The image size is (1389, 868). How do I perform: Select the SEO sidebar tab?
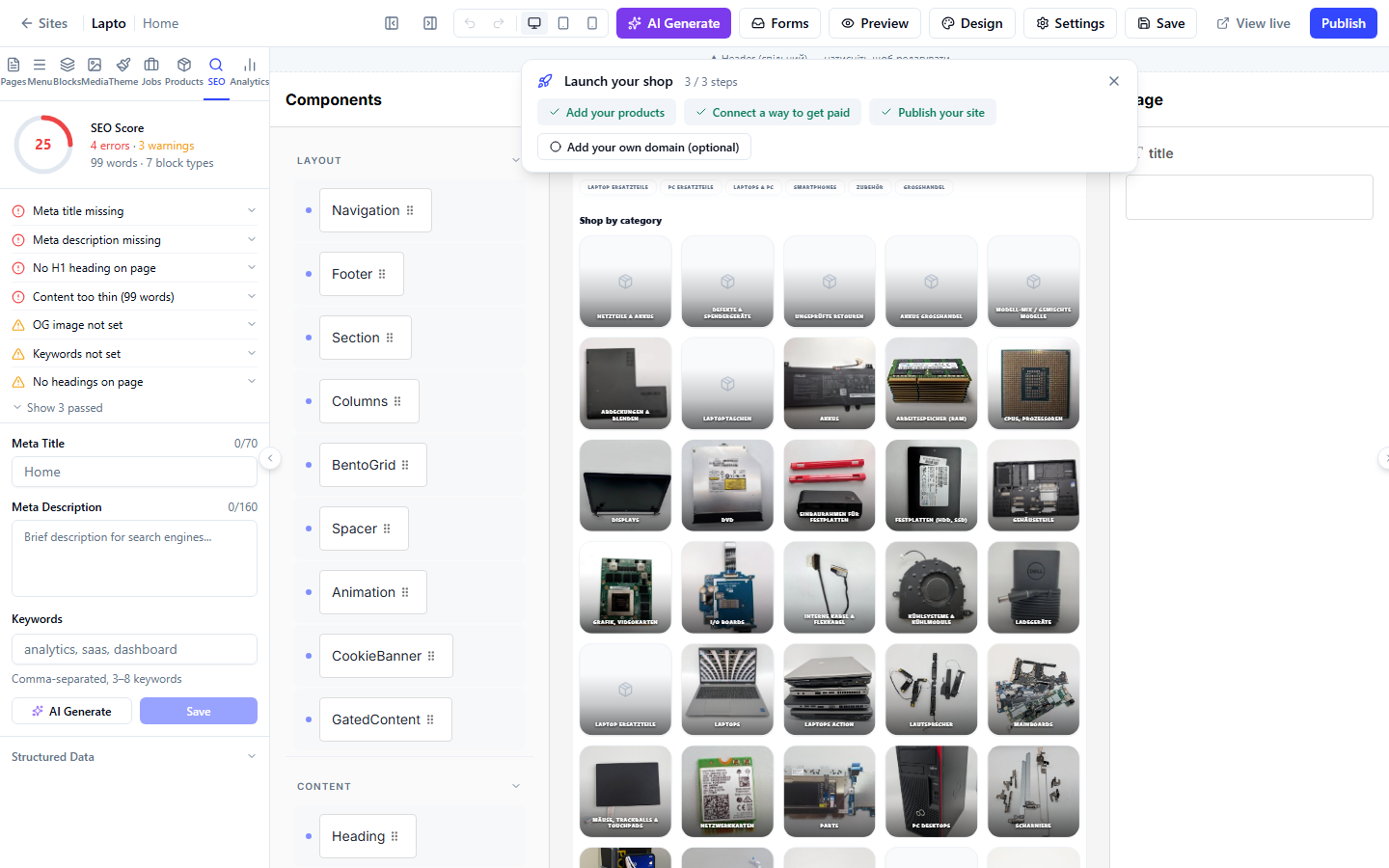pyautogui.click(x=216, y=71)
